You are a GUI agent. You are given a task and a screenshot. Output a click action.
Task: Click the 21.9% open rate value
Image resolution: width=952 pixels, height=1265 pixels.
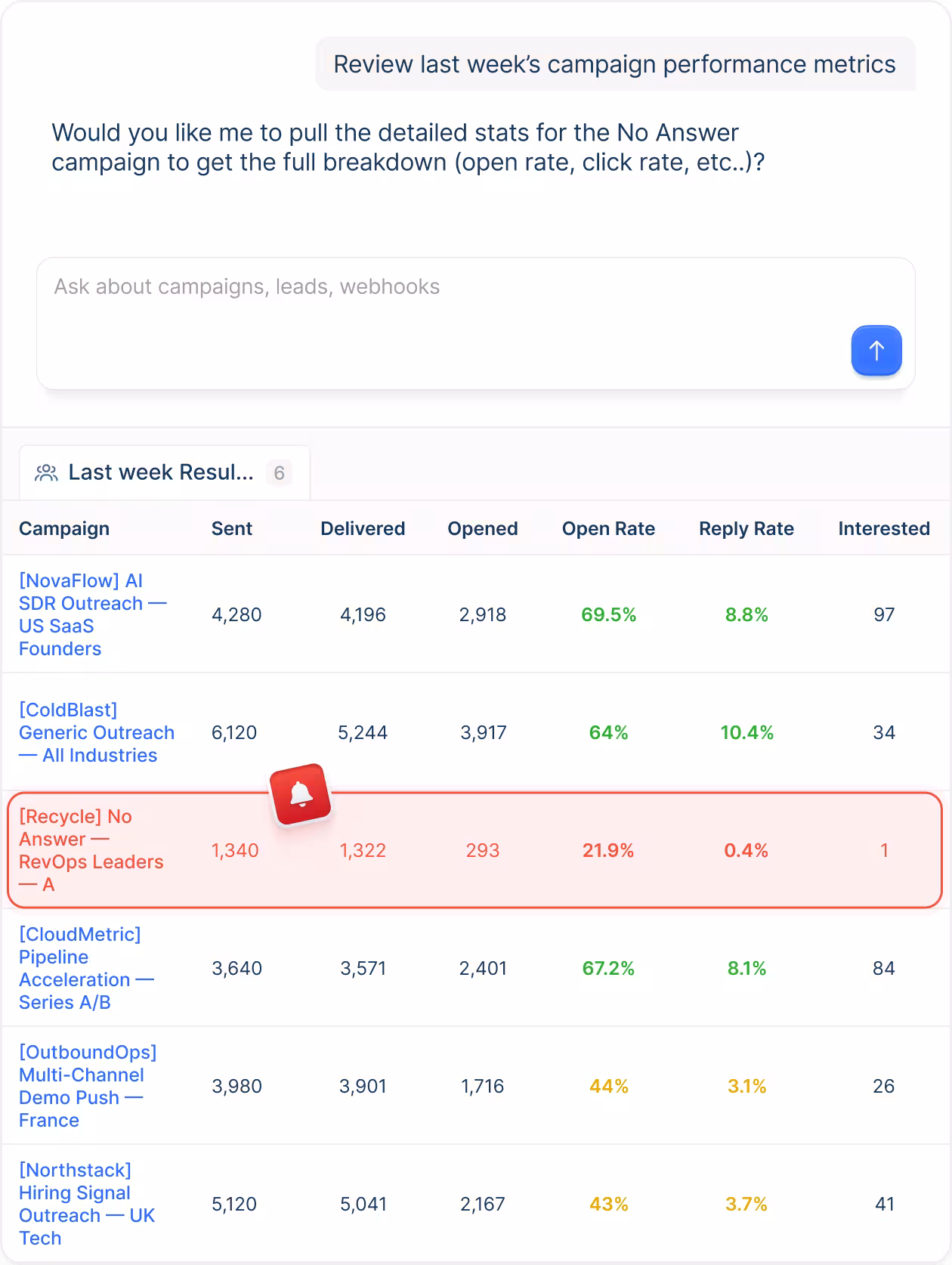tap(608, 850)
